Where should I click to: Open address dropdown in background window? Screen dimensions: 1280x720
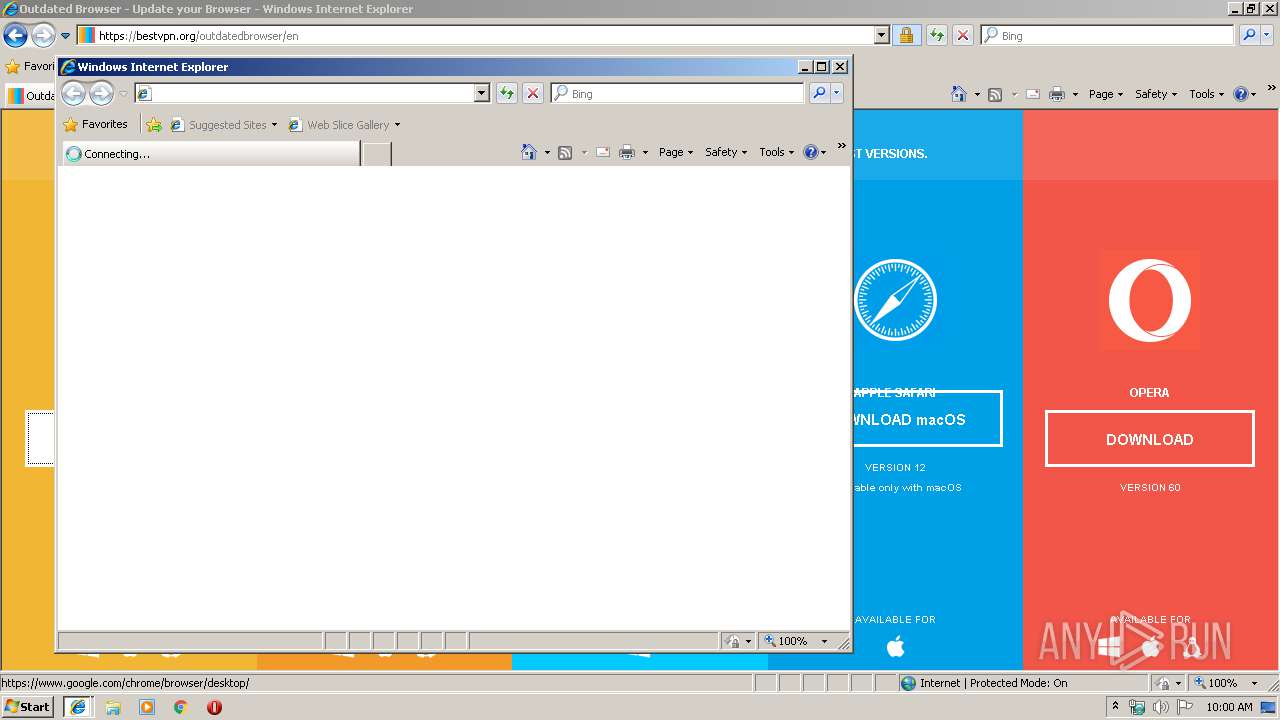[x=881, y=35]
